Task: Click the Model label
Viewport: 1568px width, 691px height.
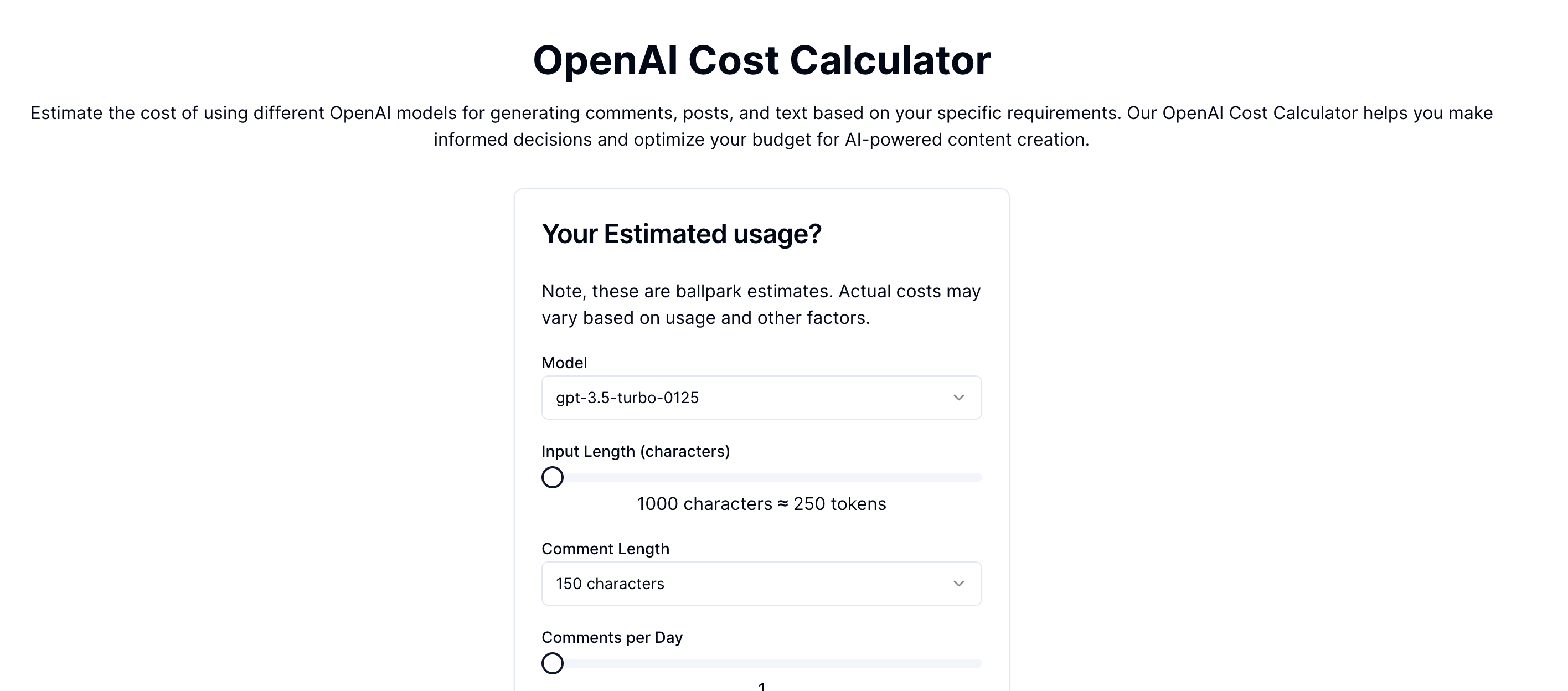Action: 564,363
